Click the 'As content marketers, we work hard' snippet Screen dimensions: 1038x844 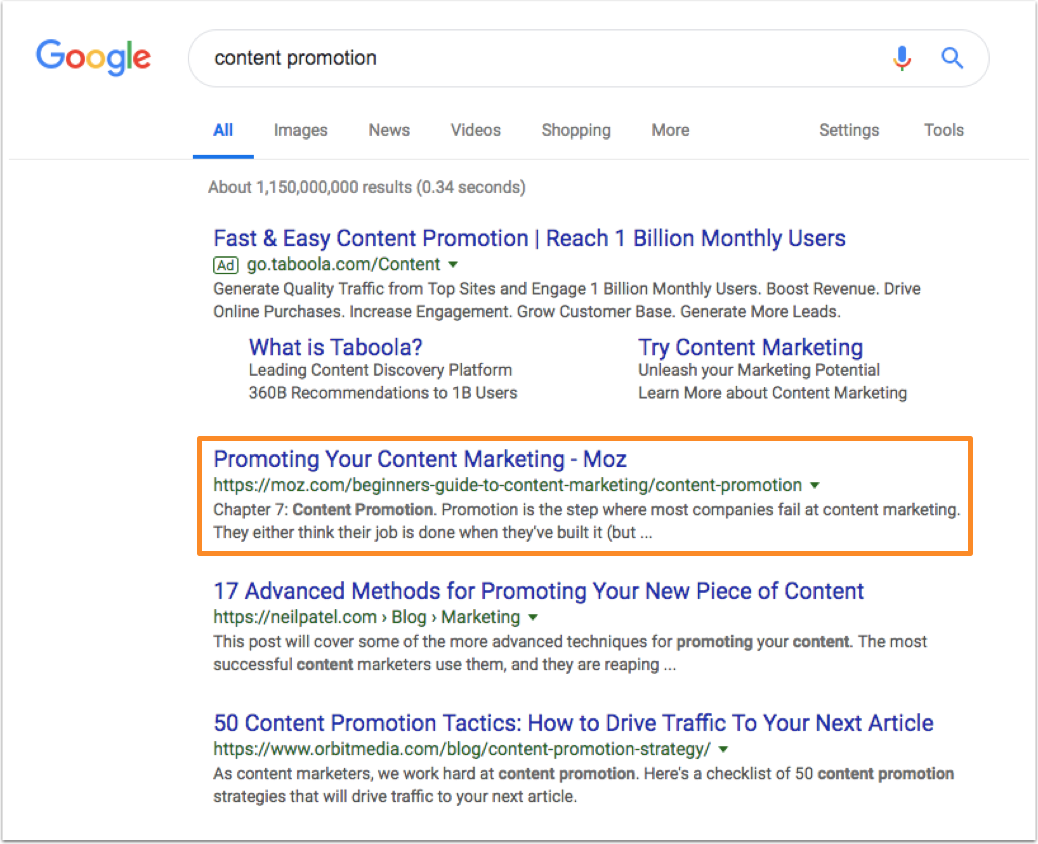tap(583, 785)
